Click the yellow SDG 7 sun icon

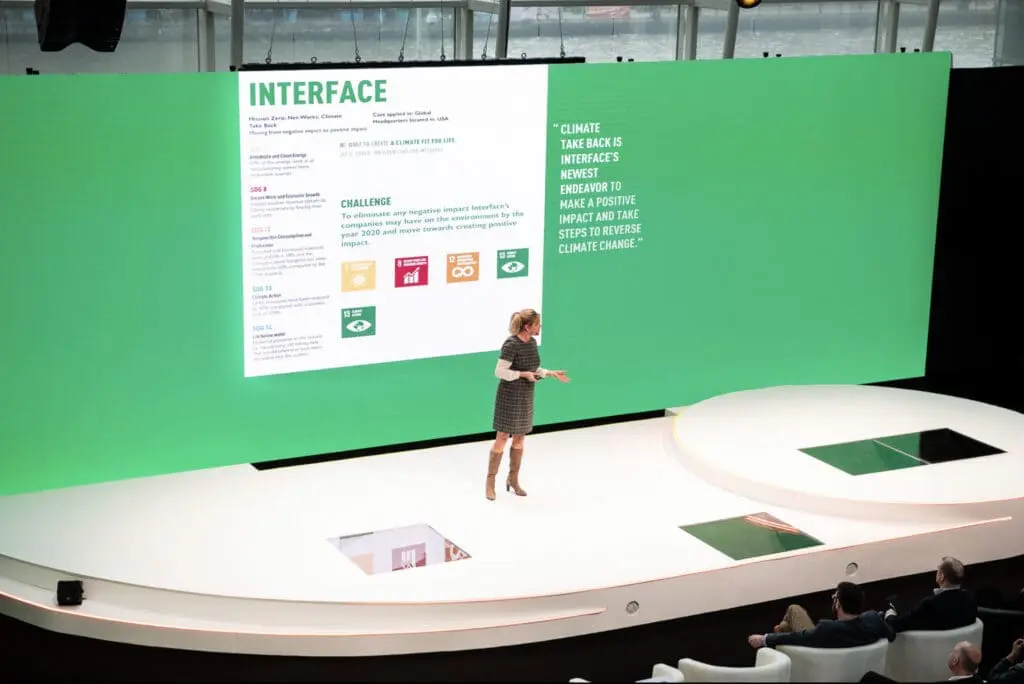coord(359,276)
